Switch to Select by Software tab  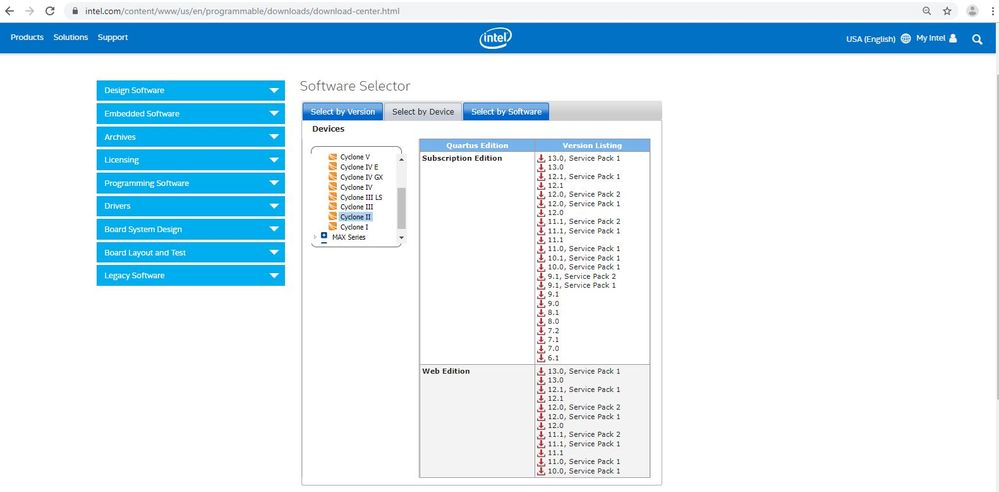(506, 112)
